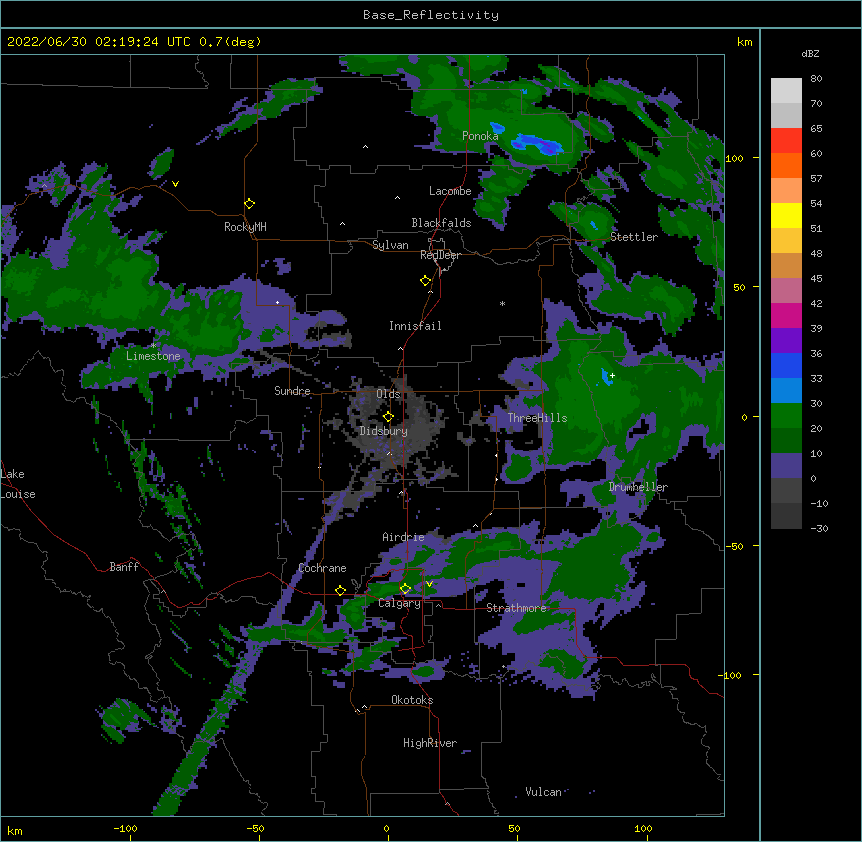Click the Didsbury town label

[x=384, y=431]
